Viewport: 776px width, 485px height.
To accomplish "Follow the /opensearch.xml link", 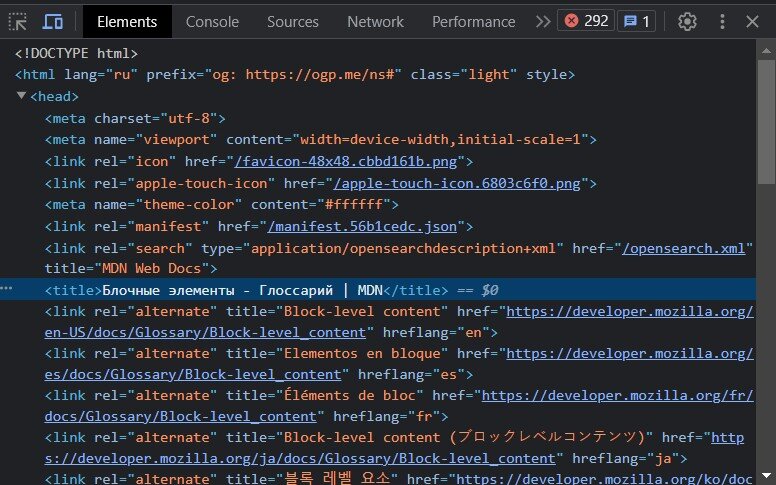I will click(x=683, y=248).
